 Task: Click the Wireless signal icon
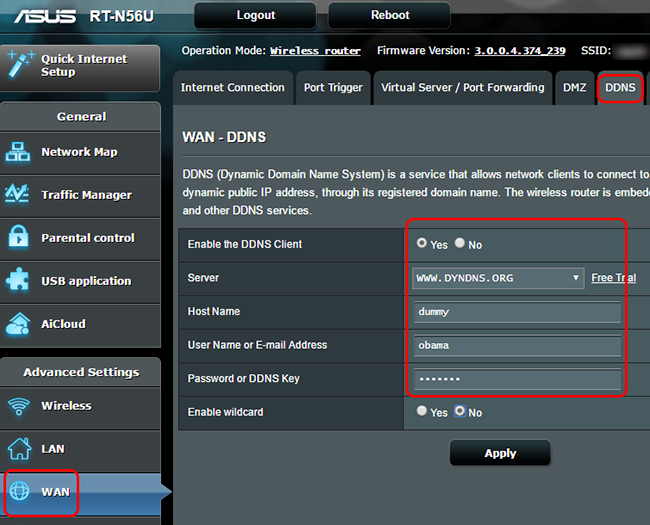point(19,406)
